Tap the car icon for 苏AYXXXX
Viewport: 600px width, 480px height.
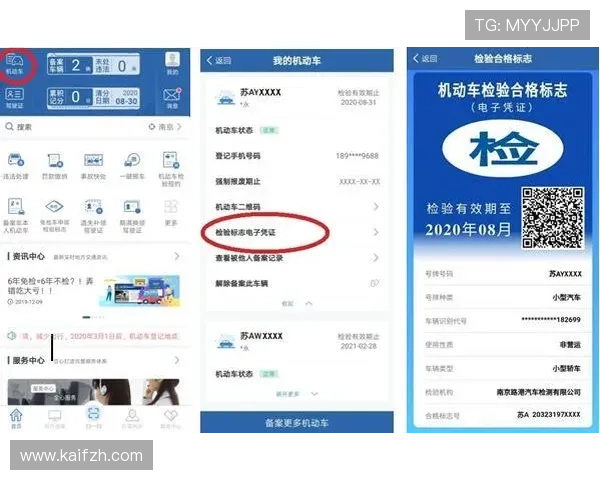(225, 97)
